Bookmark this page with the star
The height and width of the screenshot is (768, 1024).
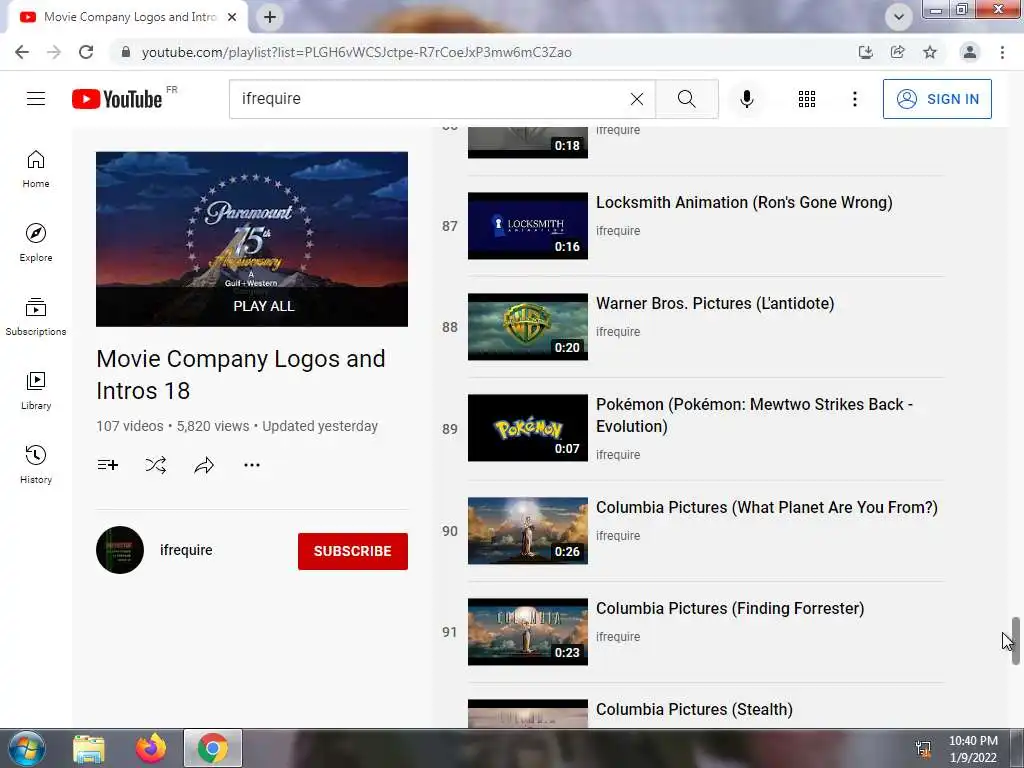tap(930, 52)
